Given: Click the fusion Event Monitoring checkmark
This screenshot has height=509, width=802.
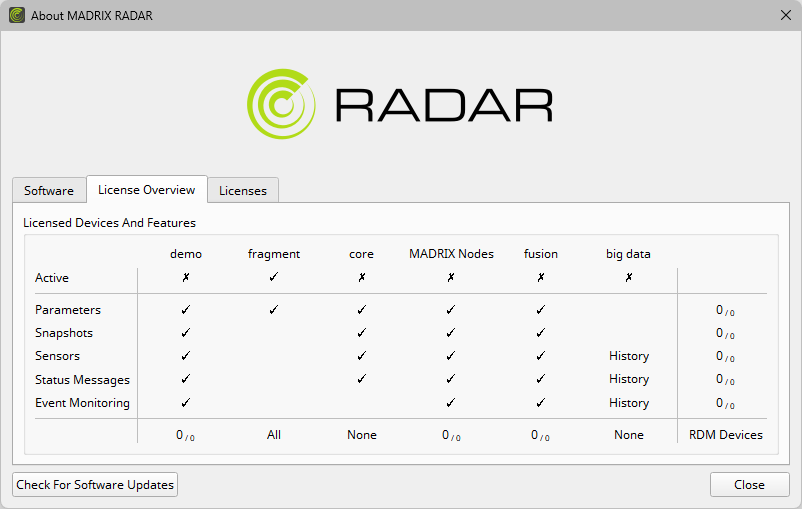Looking at the screenshot, I should tap(541, 403).
